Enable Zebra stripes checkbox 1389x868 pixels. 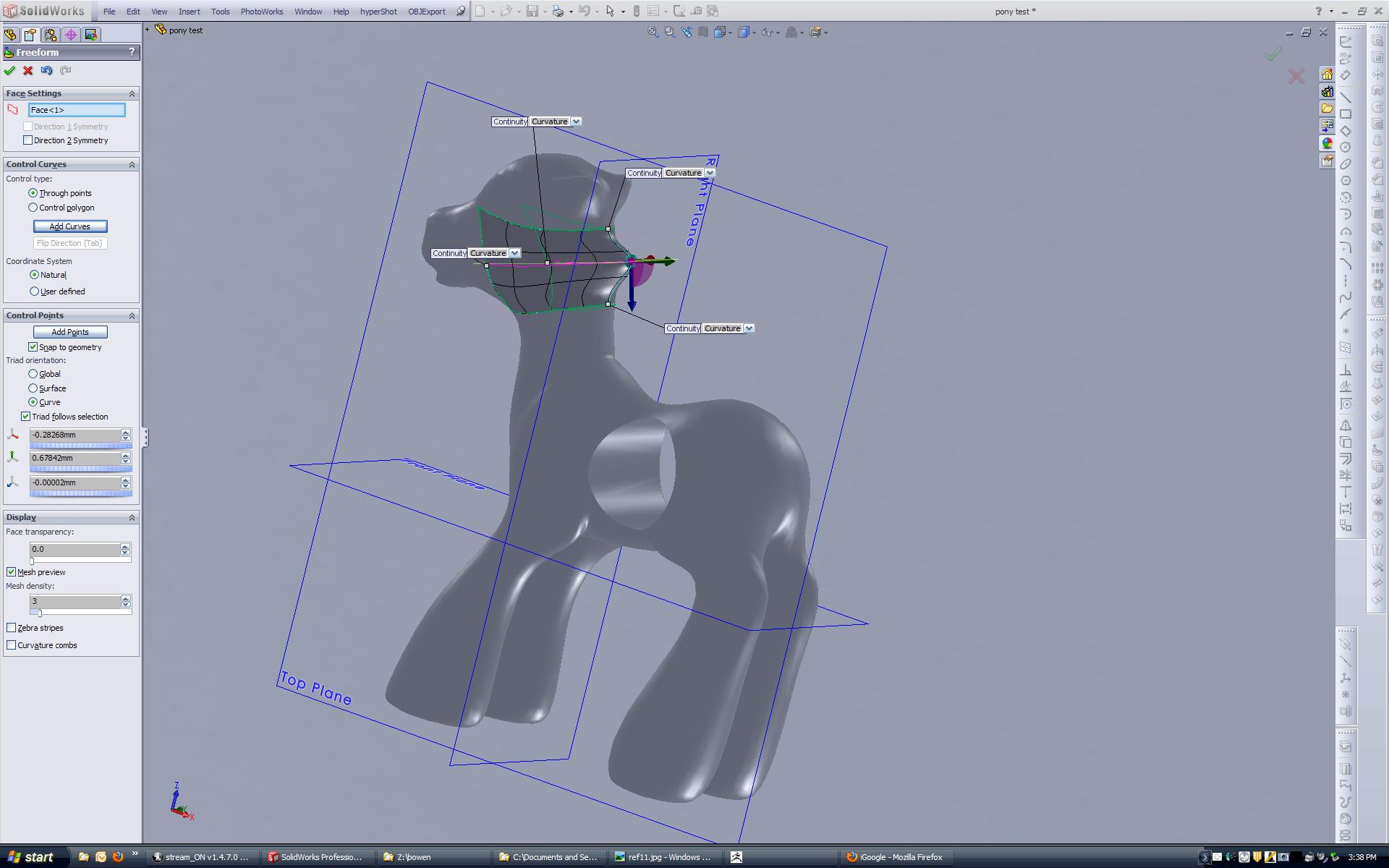pyautogui.click(x=12, y=628)
